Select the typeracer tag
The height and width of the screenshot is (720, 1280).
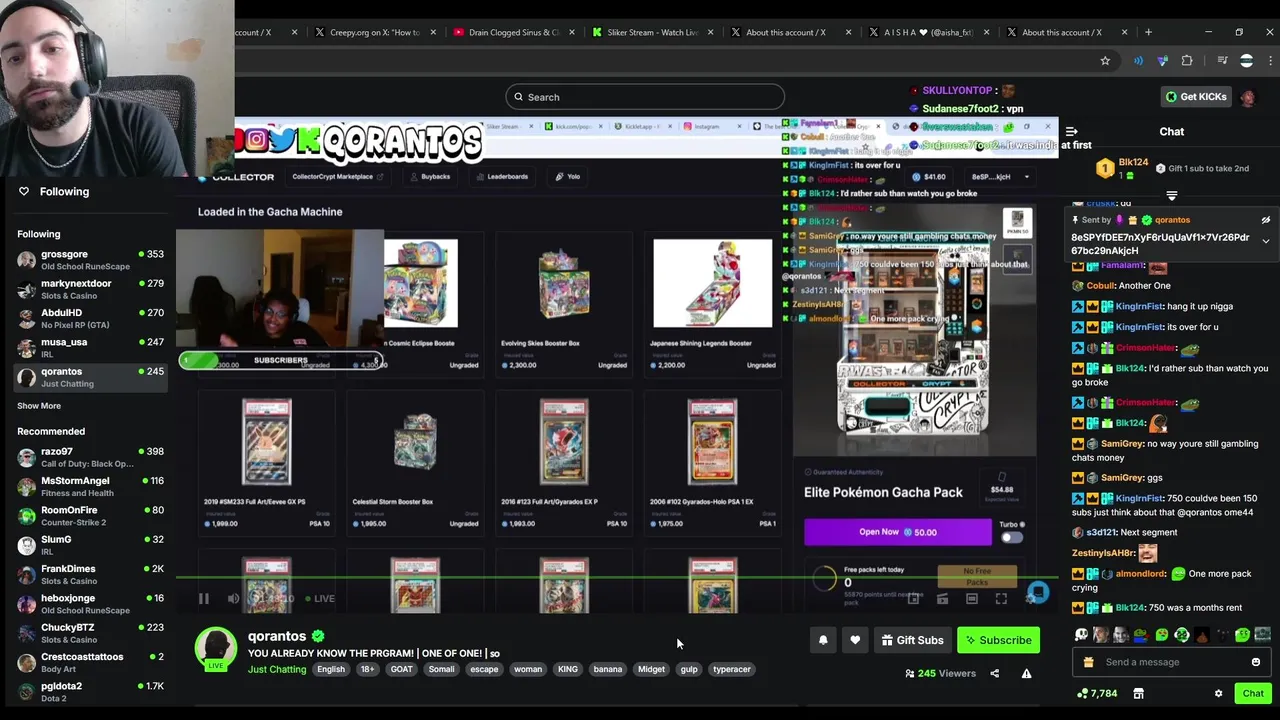(732, 669)
